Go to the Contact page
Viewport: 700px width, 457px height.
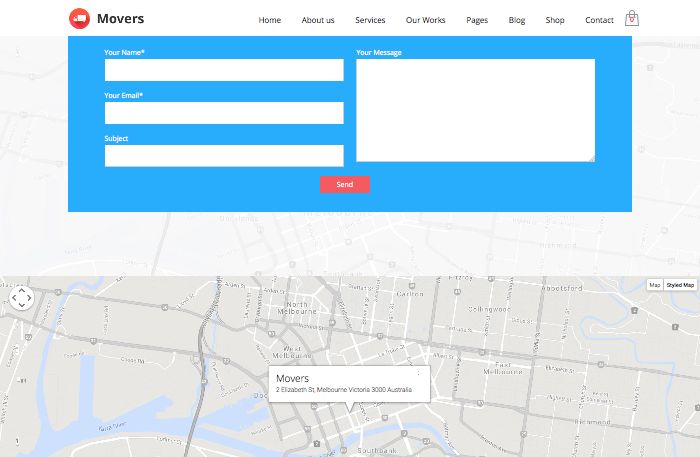click(x=599, y=20)
